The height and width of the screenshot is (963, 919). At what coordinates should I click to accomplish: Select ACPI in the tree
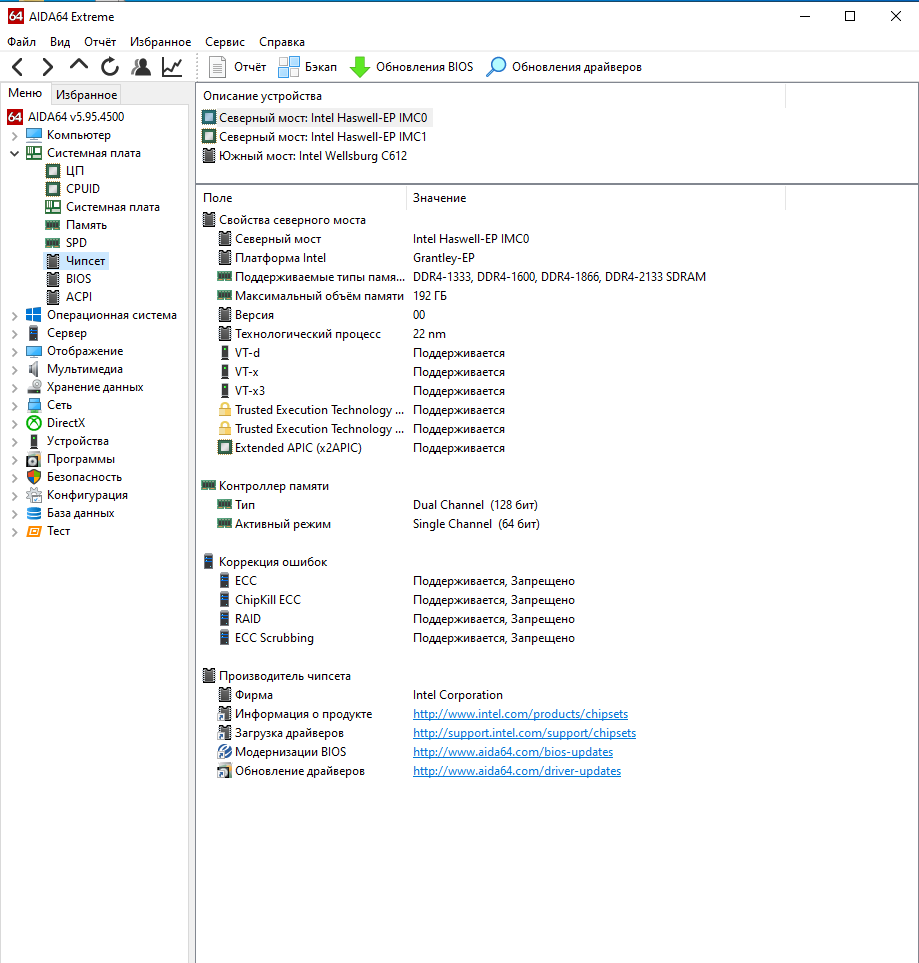click(x=69, y=297)
